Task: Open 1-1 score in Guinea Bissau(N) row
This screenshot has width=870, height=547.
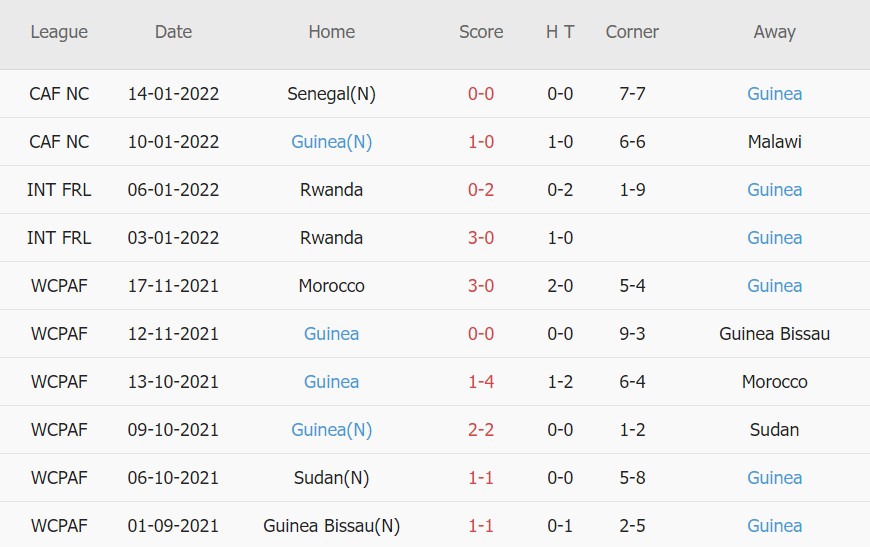Action: pos(481,526)
